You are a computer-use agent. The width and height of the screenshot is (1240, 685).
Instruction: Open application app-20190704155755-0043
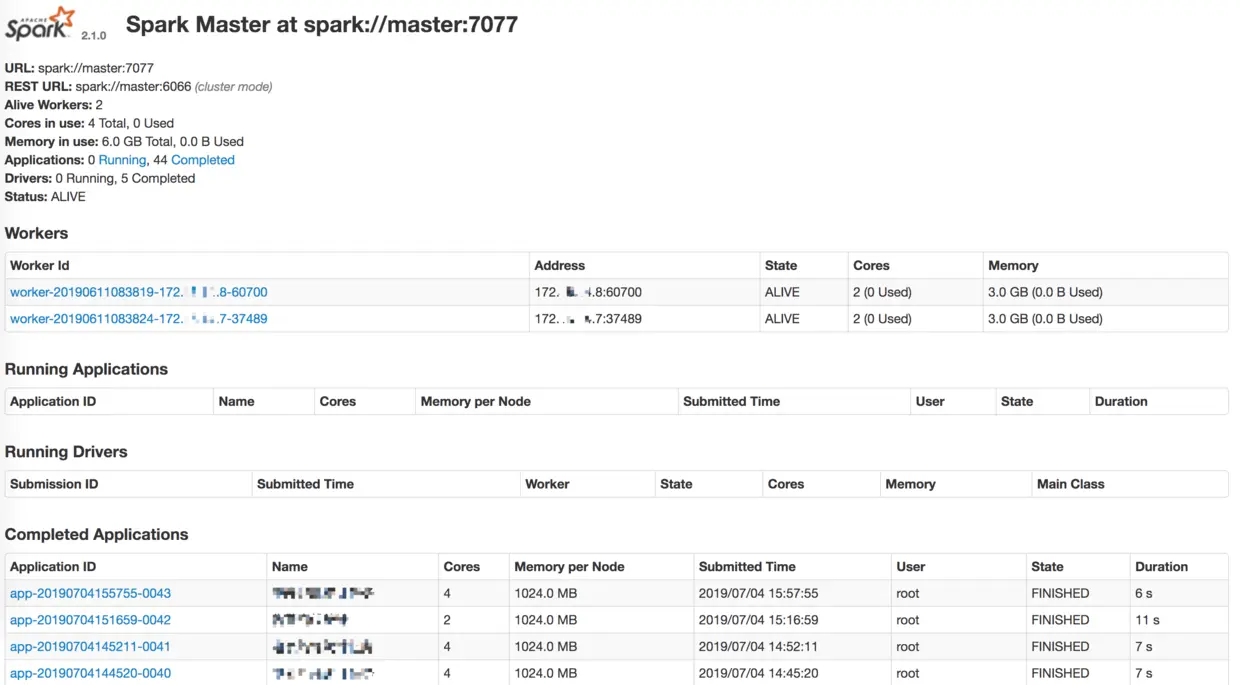90,593
